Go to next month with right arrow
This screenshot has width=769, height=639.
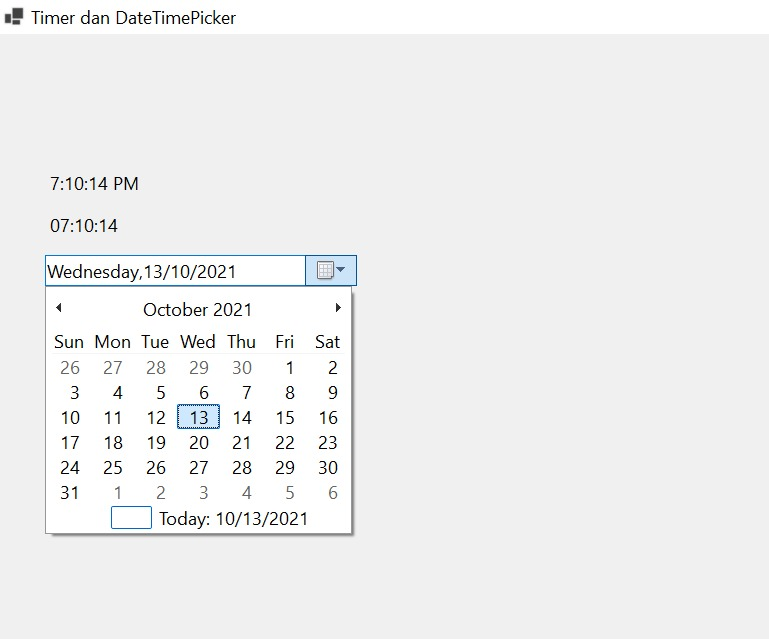(x=338, y=308)
